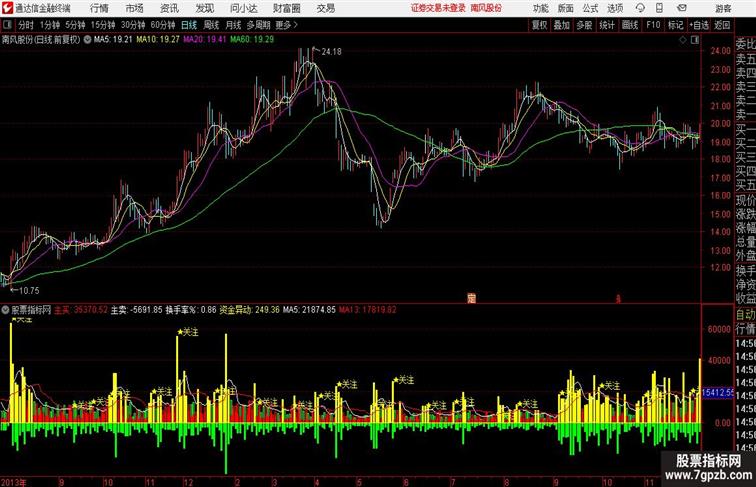Open the 选项 menu
This screenshot has width=756, height=487.
[615, 8]
